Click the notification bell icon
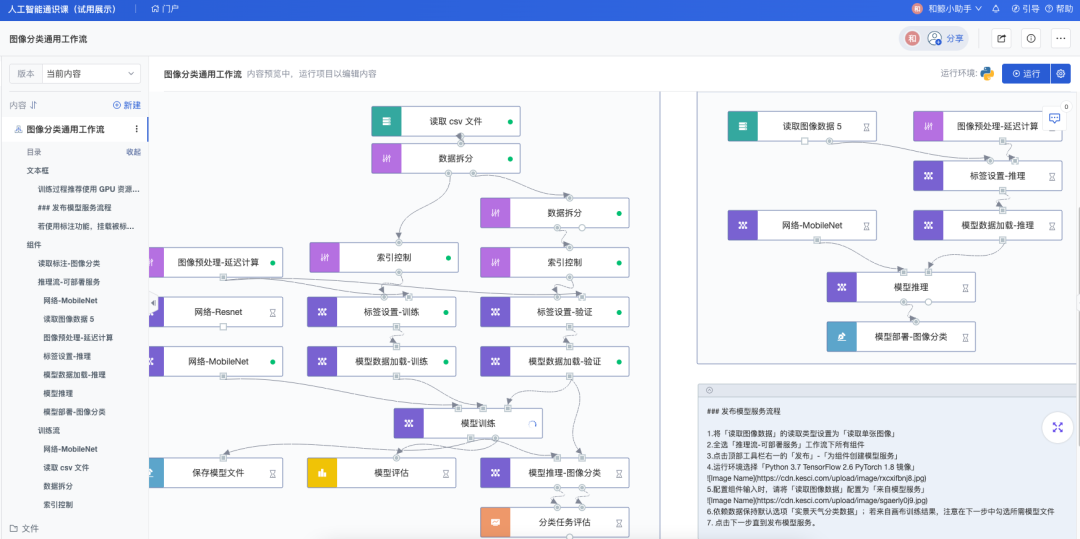 [995, 9]
